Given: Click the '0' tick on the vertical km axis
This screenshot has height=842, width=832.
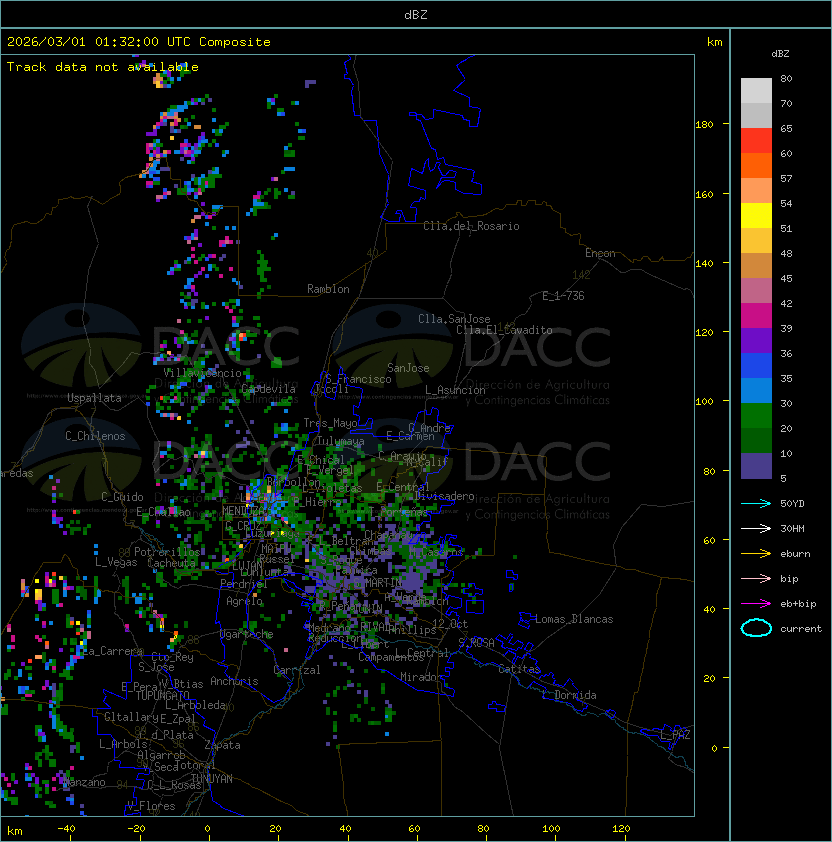Looking at the screenshot, I should tap(714, 749).
